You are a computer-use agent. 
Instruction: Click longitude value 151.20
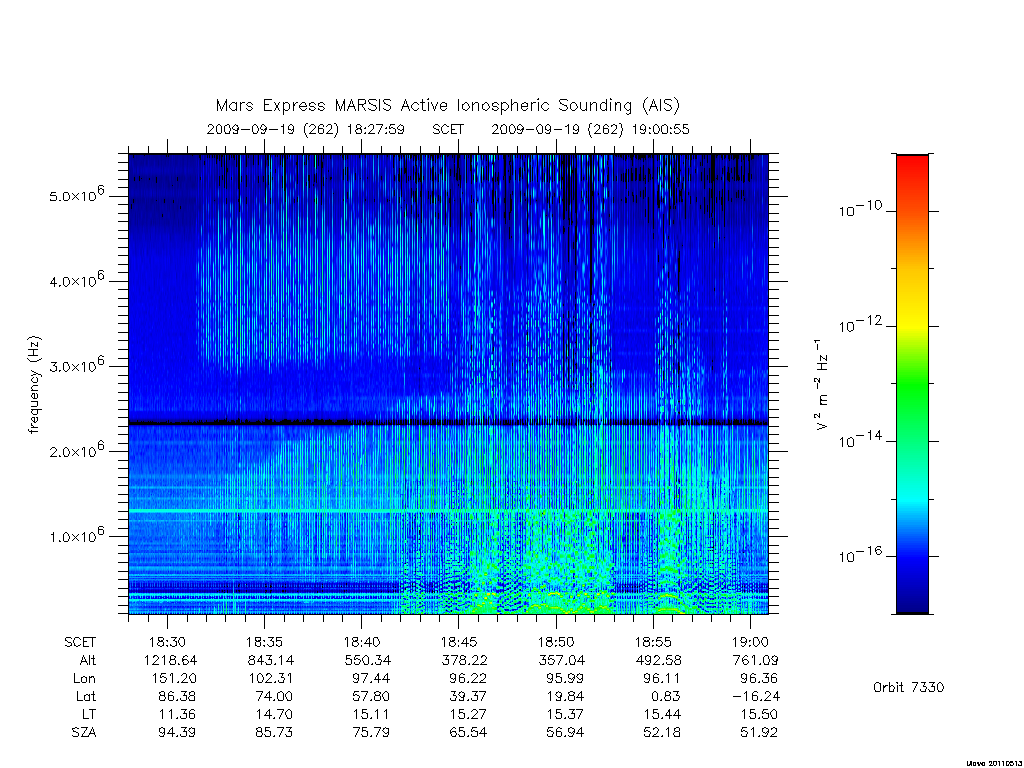tap(174, 679)
